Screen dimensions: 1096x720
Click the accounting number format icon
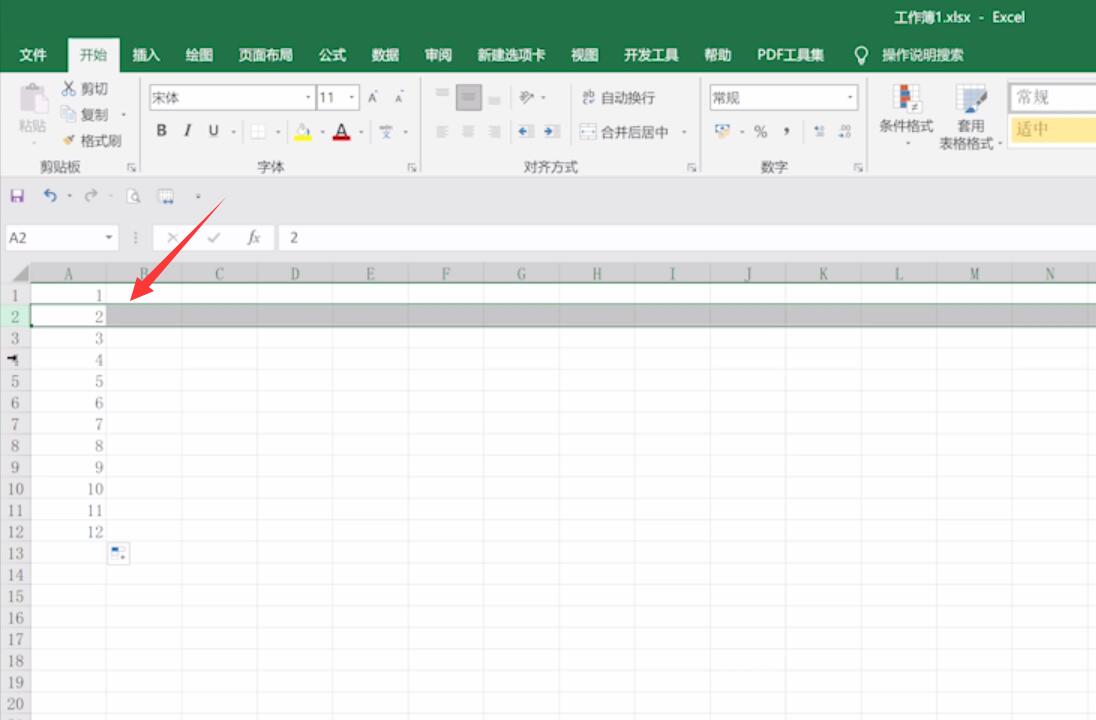(722, 131)
